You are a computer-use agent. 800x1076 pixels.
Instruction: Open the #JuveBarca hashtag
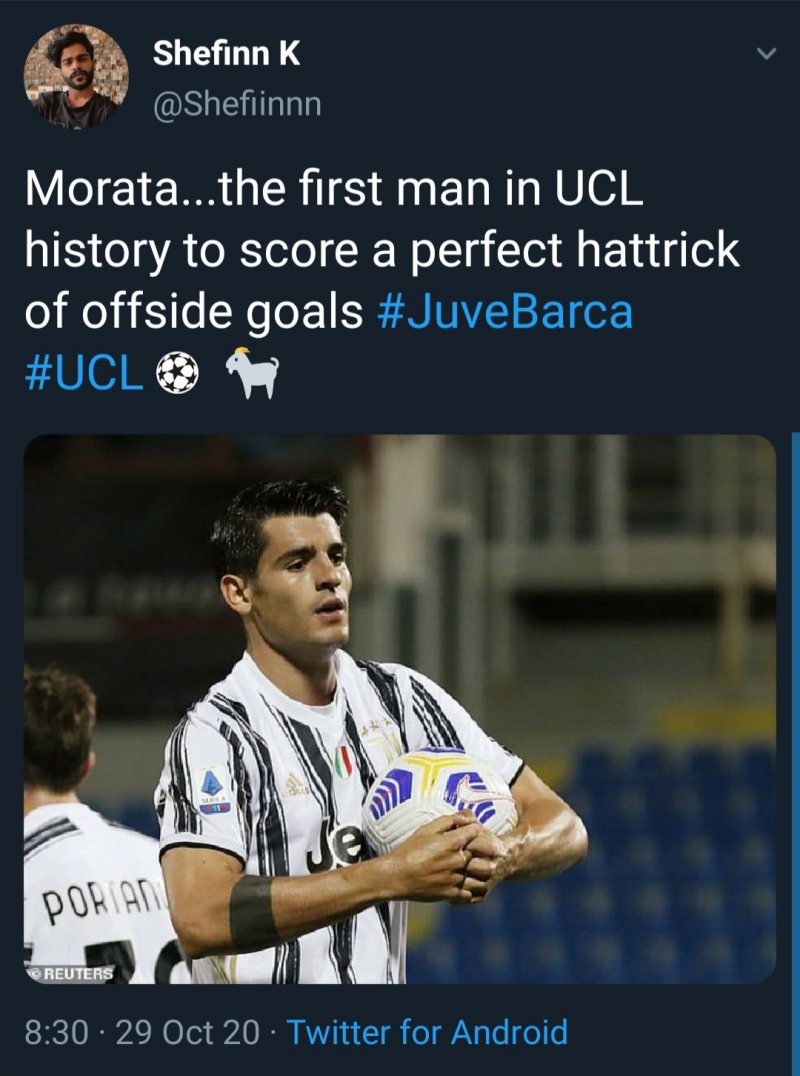506,312
